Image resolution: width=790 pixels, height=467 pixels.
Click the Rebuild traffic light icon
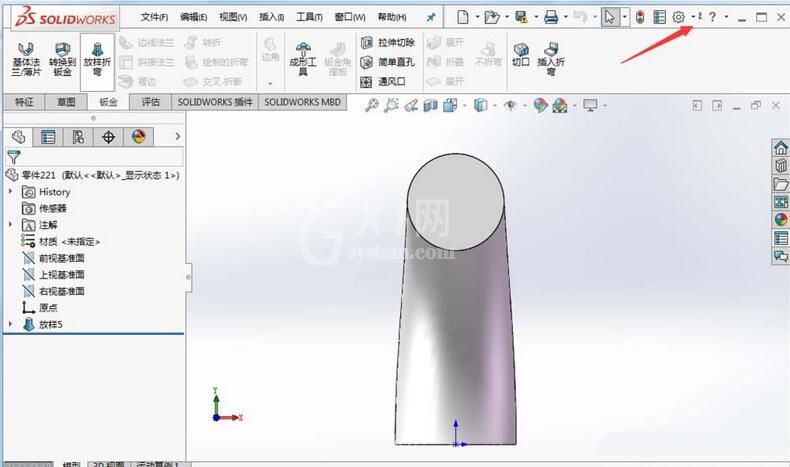click(x=640, y=17)
